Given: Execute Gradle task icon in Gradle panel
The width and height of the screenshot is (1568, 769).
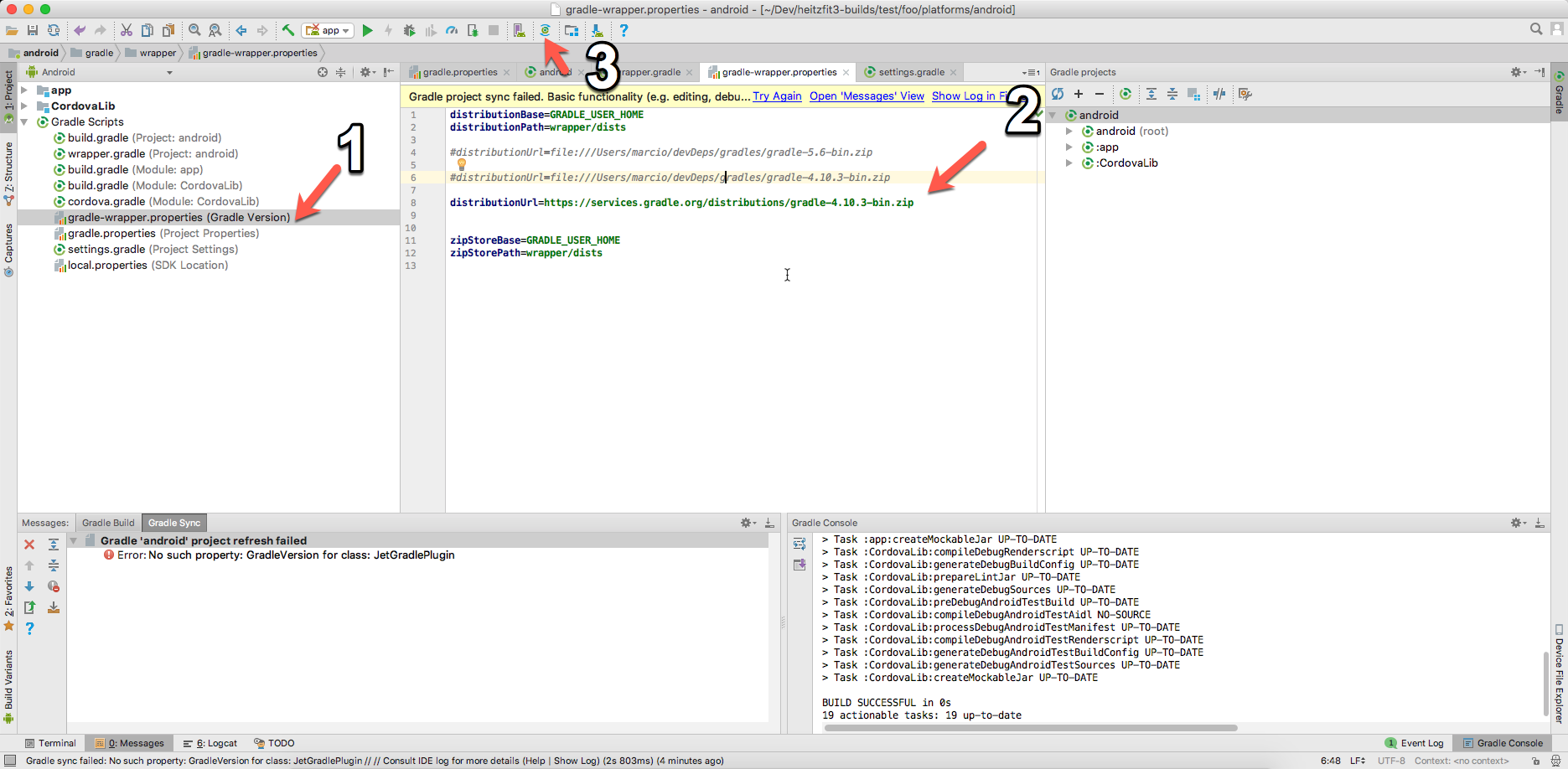Looking at the screenshot, I should pos(1126,94).
